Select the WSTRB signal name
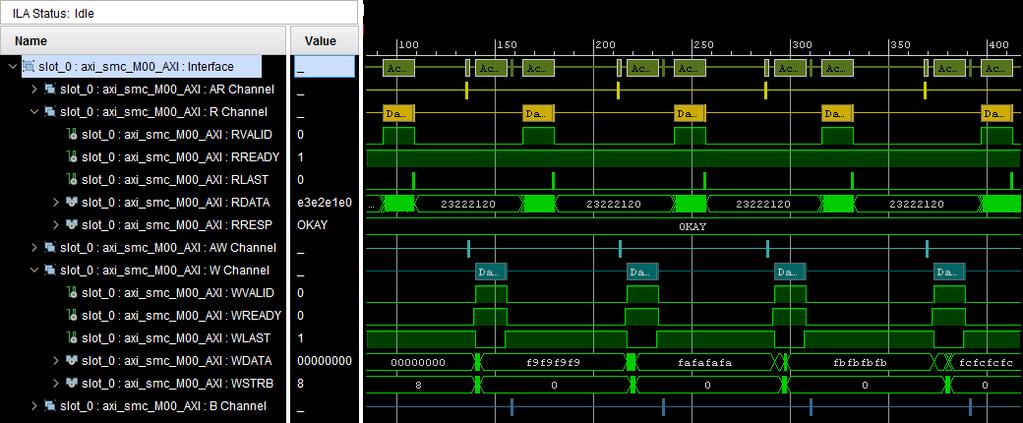The image size is (1023, 423). point(176,383)
